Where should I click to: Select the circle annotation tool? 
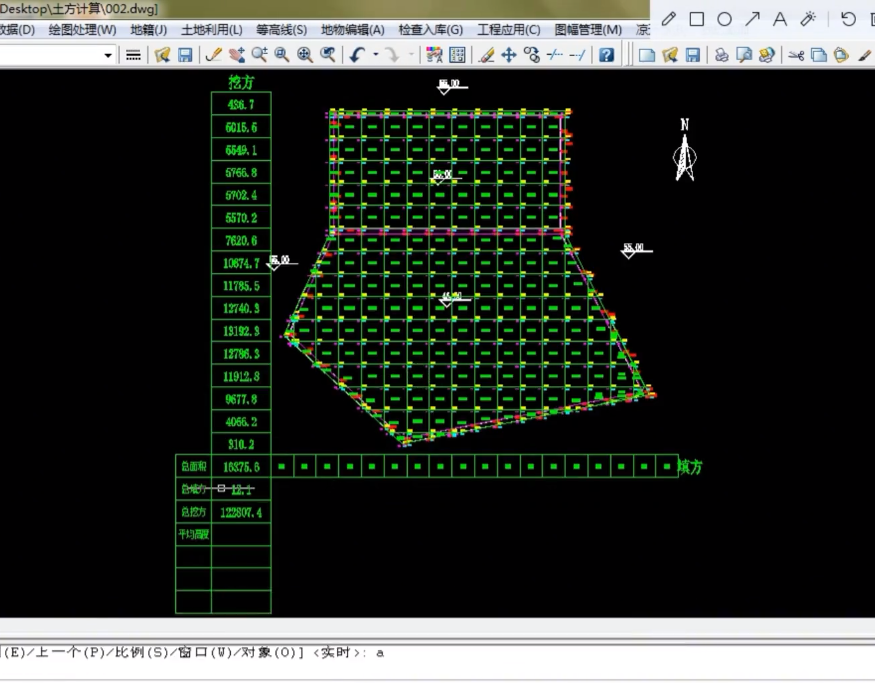pyautogui.click(x=724, y=19)
